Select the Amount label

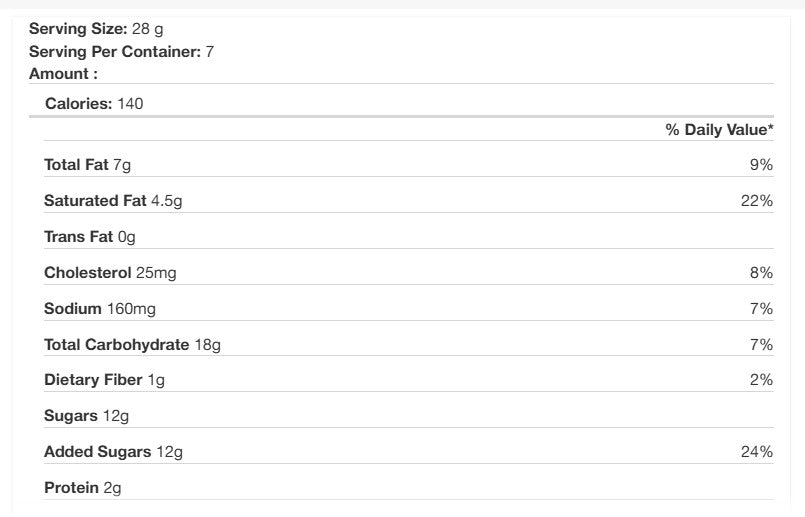[x=64, y=73]
